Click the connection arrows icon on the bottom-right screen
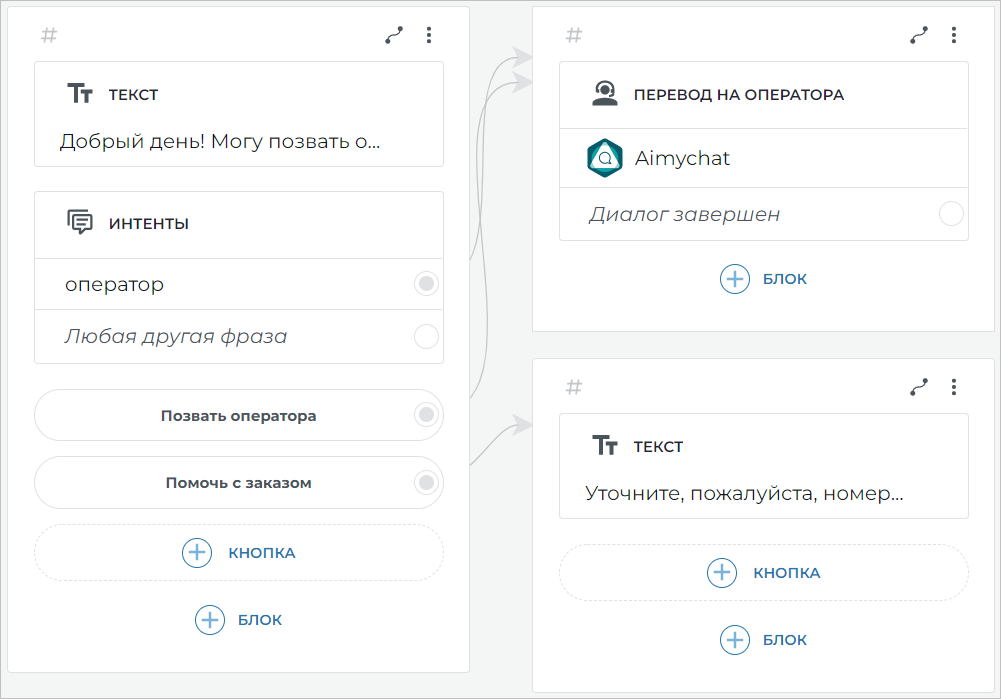Screen dimensions: 1001x699 click(918, 386)
